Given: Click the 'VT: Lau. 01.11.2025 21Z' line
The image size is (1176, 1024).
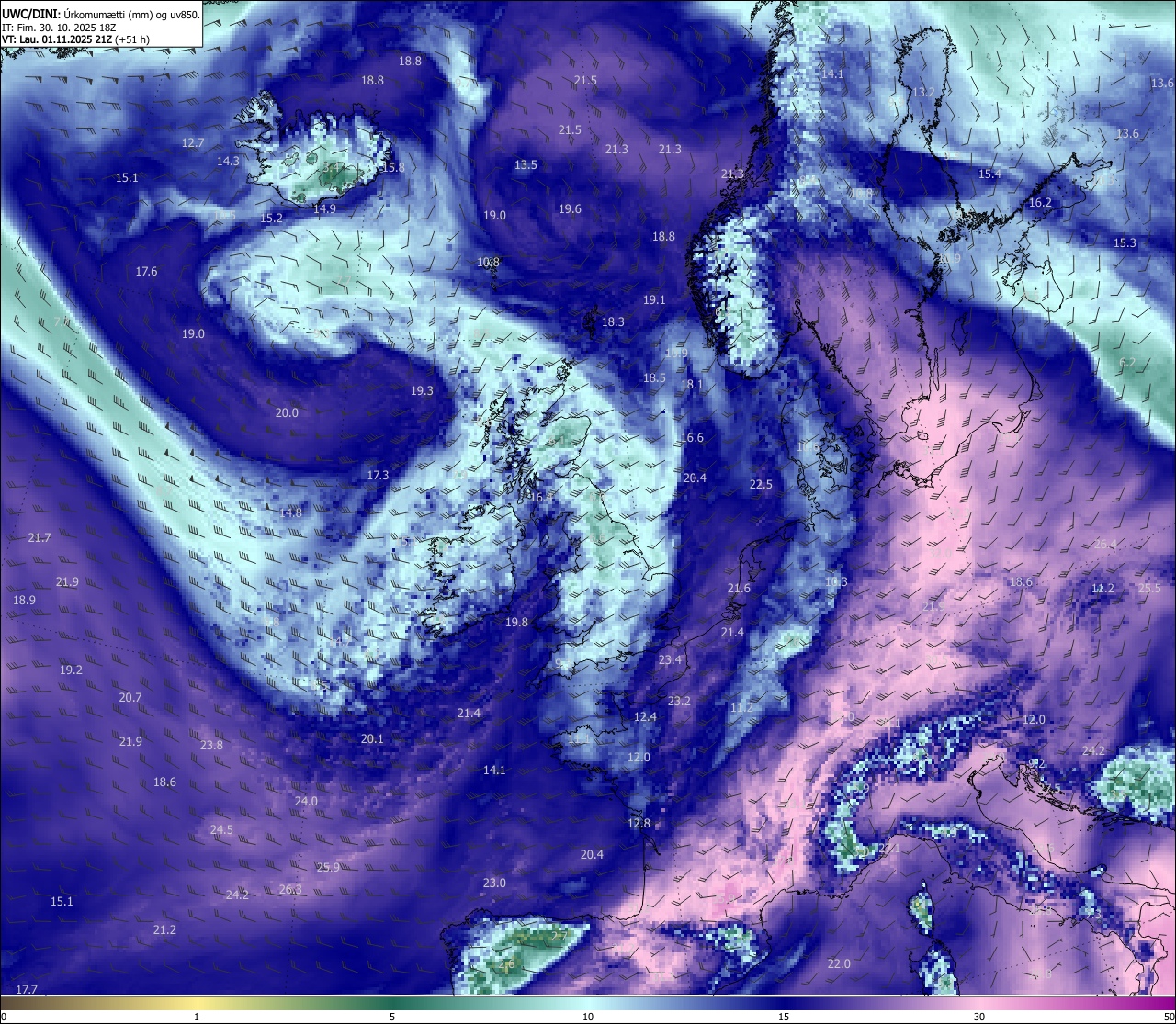Looking at the screenshot, I should (75, 39).
